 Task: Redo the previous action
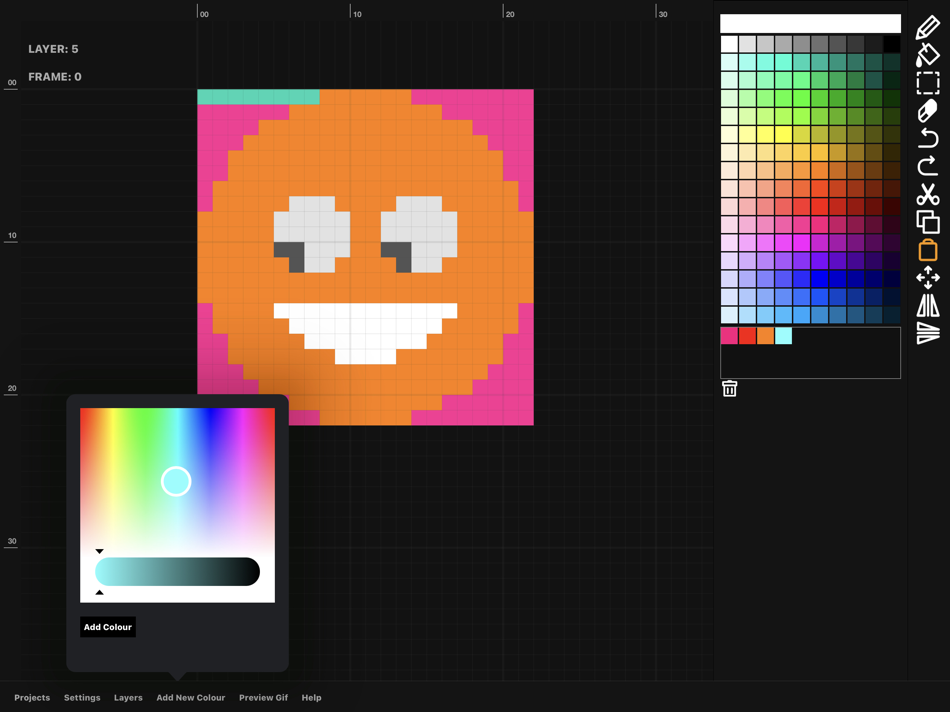[927, 166]
